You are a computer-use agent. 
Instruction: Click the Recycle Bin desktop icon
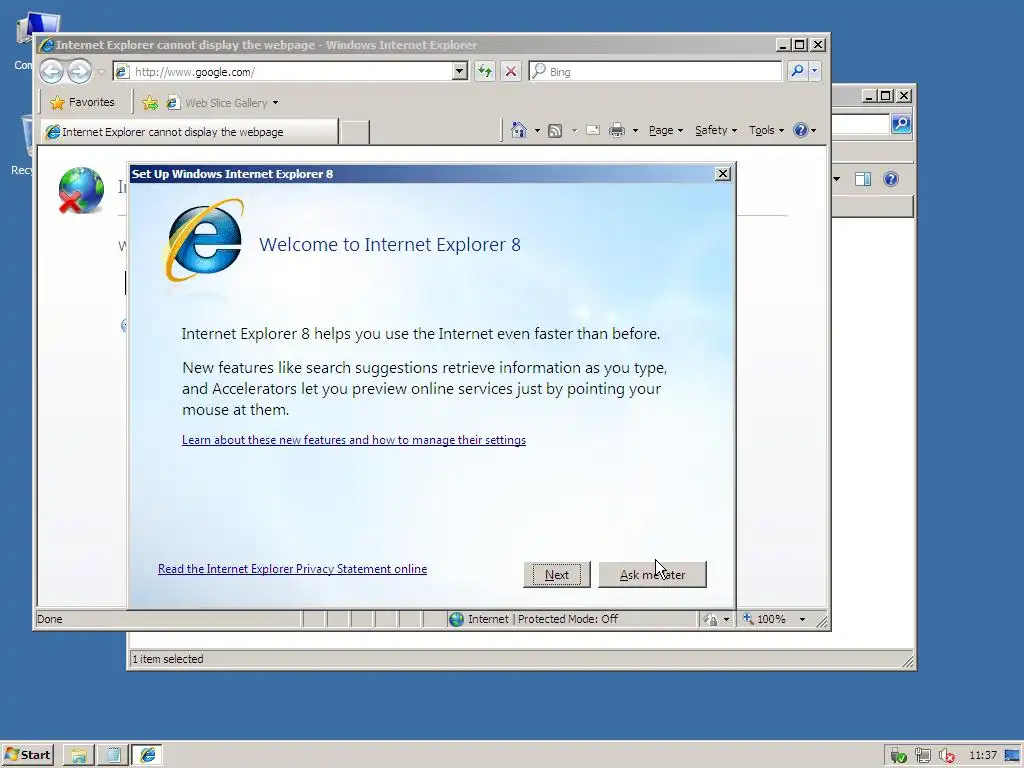tap(21, 145)
